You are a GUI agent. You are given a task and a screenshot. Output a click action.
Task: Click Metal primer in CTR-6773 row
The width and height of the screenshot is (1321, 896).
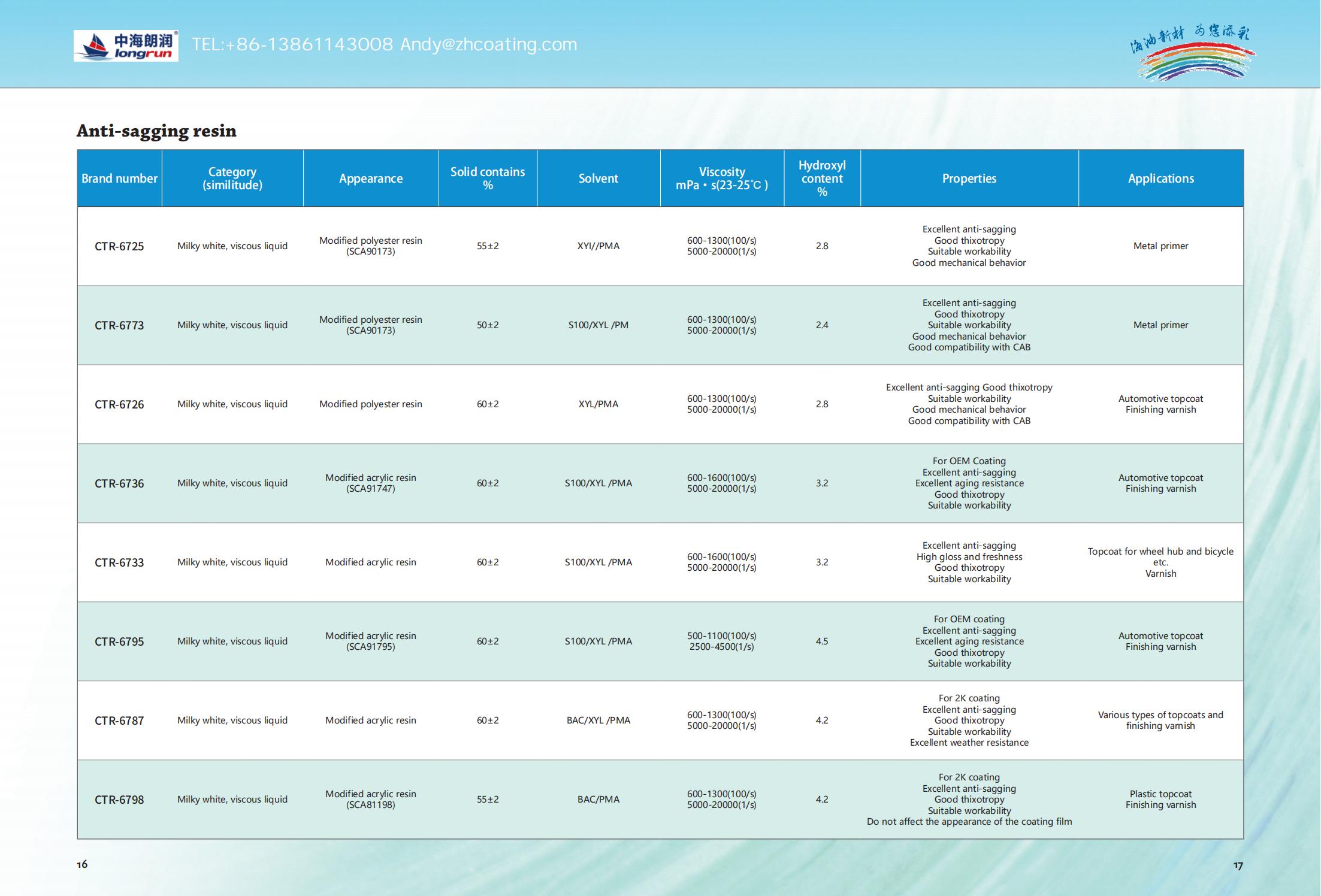click(x=1161, y=325)
